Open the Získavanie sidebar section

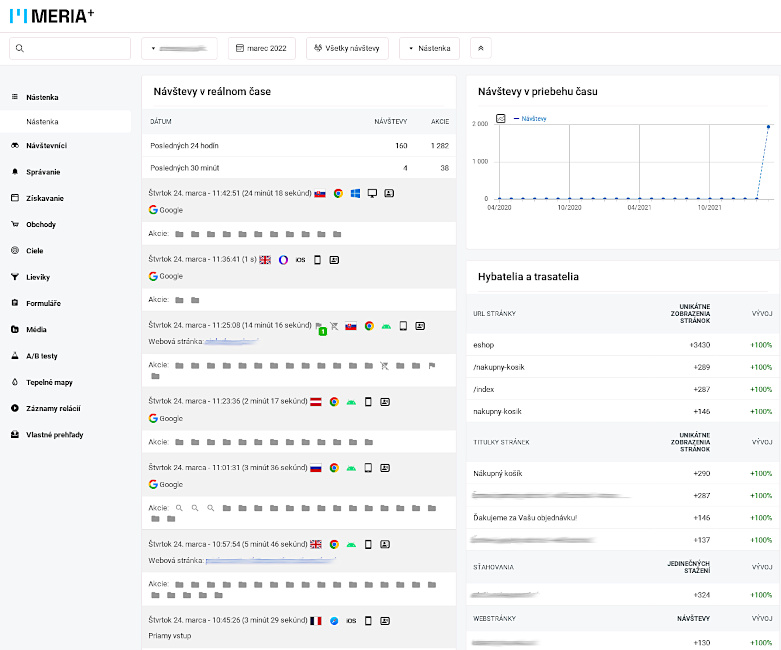point(45,198)
